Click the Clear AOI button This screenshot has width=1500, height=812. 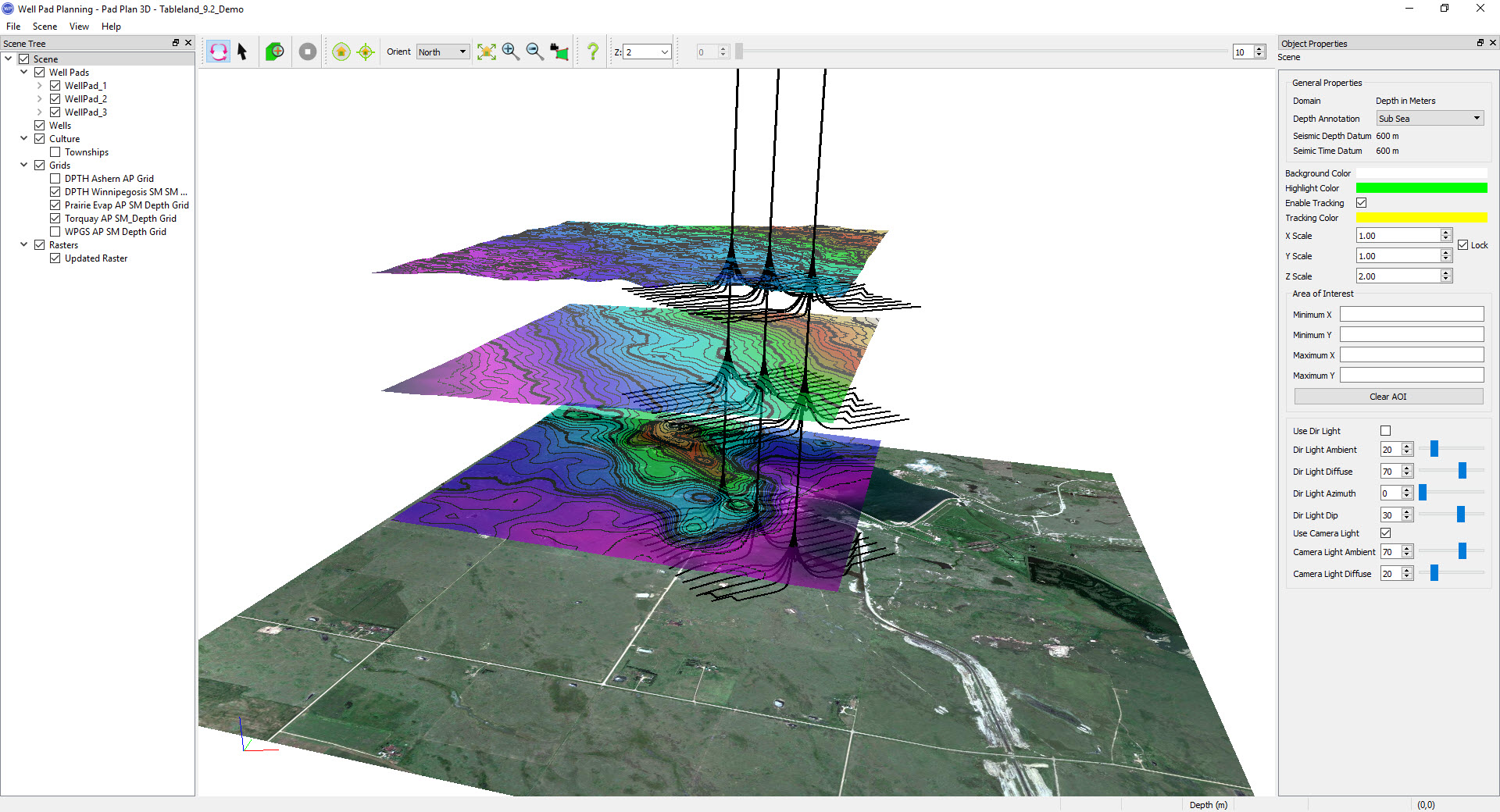pyautogui.click(x=1387, y=397)
